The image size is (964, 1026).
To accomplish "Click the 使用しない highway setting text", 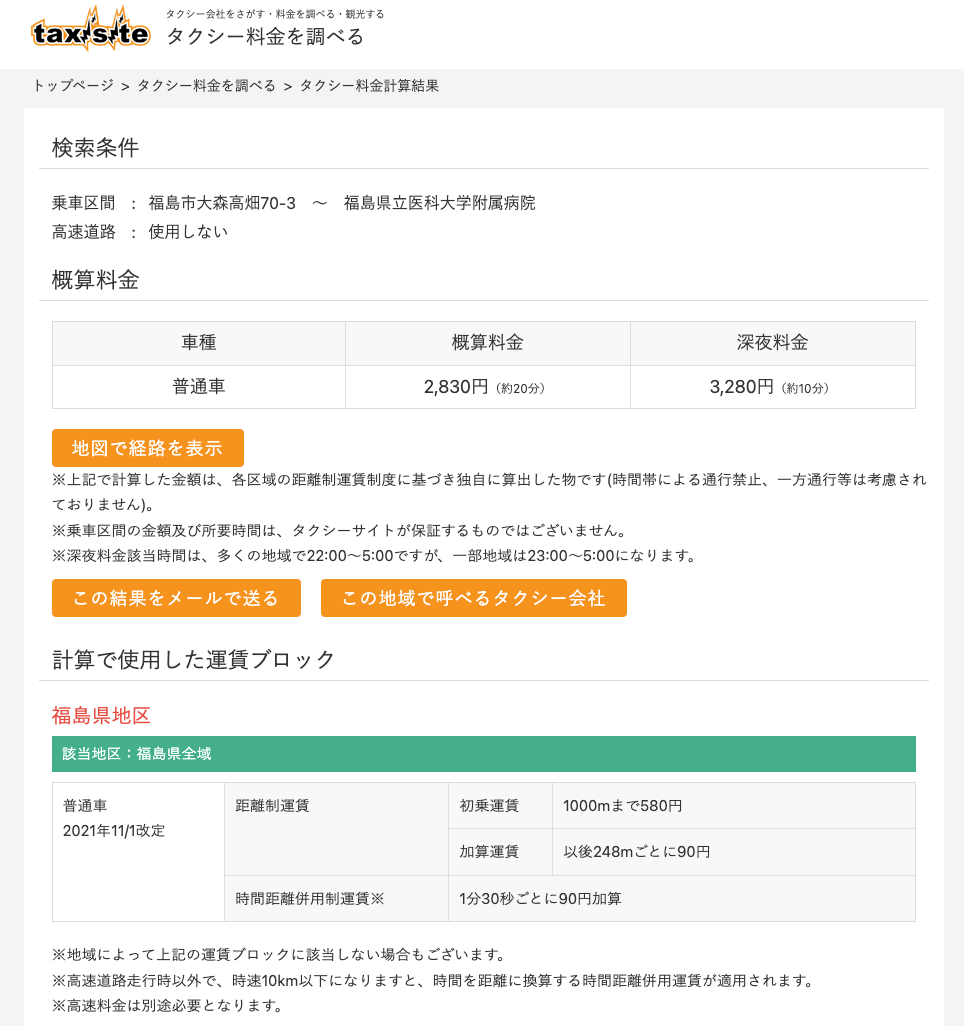I will [188, 232].
